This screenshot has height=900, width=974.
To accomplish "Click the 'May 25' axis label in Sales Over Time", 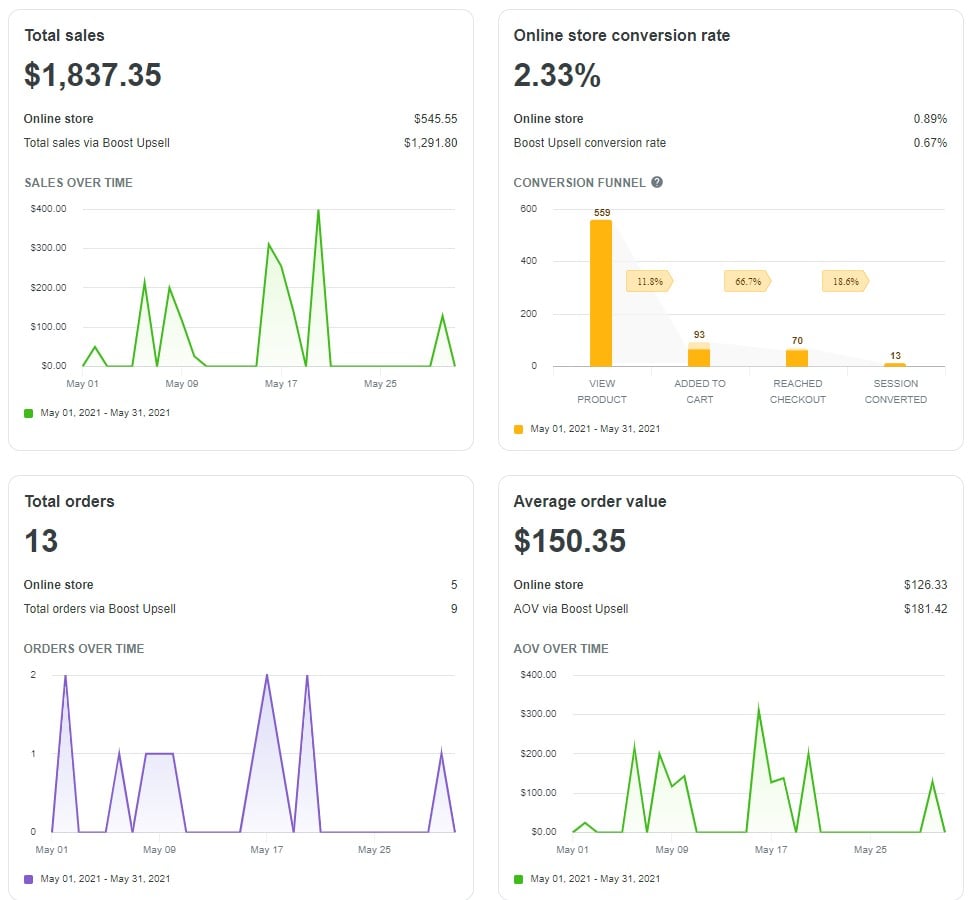I will [380, 384].
